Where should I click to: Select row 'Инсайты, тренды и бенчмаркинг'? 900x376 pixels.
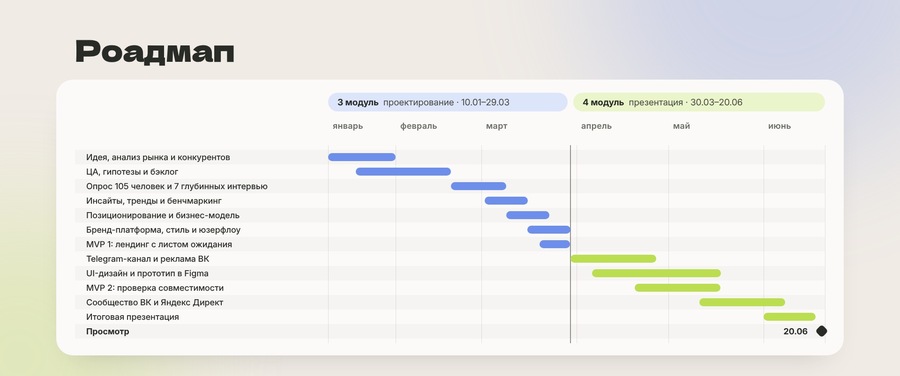point(450,201)
